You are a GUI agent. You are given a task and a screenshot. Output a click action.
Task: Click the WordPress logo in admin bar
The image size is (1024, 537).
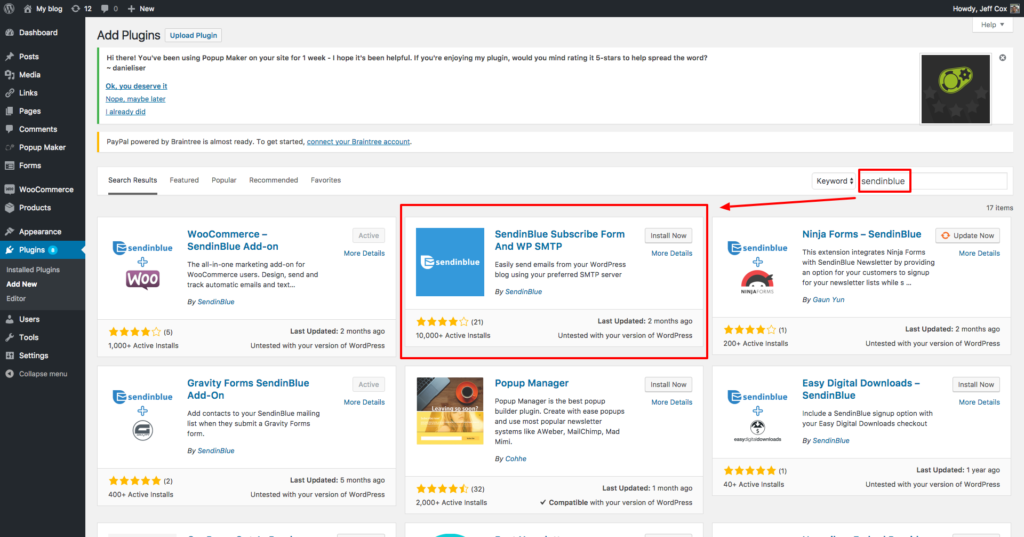9,8
